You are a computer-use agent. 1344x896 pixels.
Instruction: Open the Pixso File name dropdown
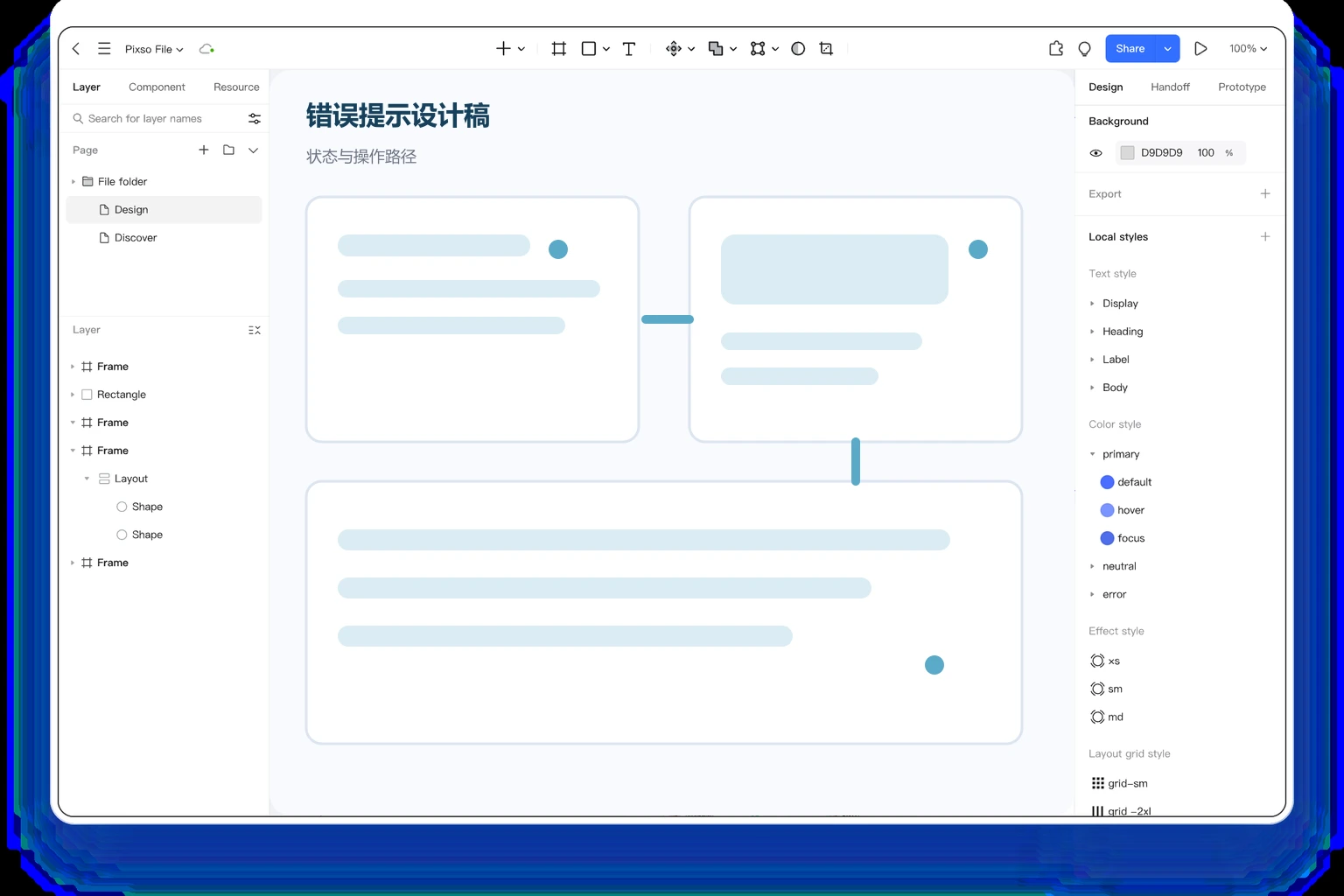(x=154, y=49)
